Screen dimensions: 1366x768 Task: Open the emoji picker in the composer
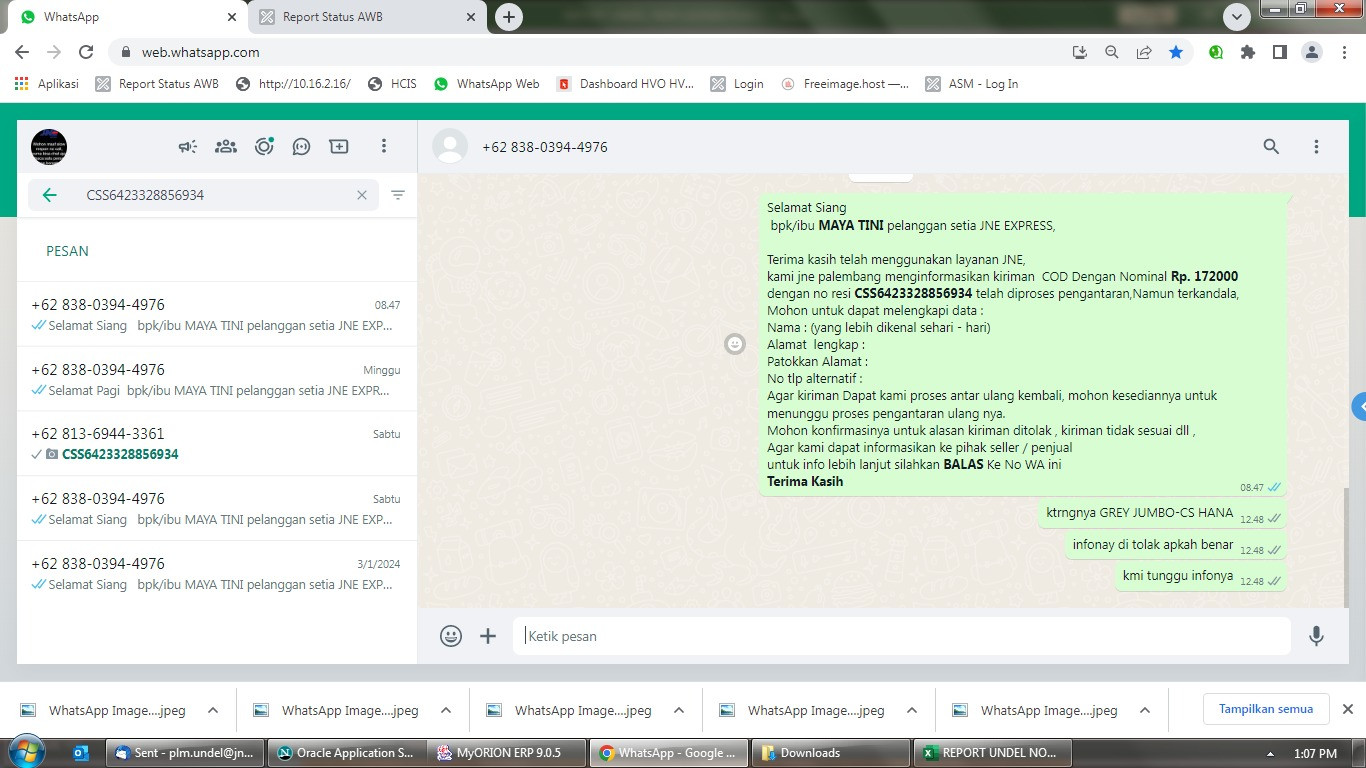tap(451, 636)
